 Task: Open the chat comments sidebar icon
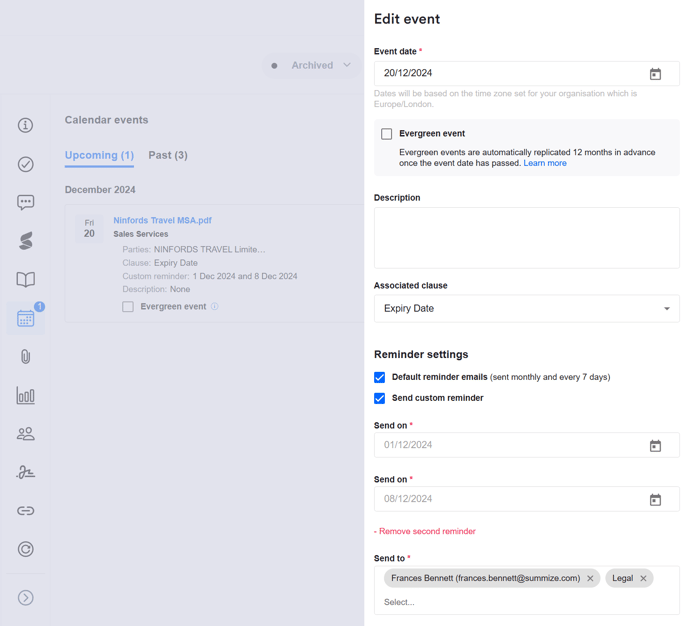click(x=26, y=202)
